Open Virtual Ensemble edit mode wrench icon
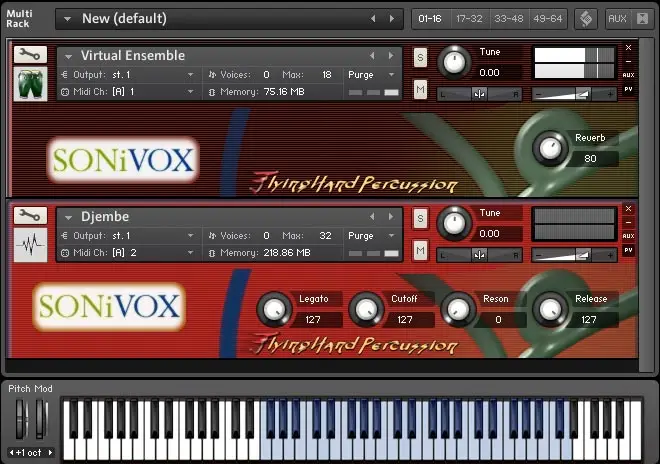The height and width of the screenshot is (464, 660). click(x=30, y=55)
